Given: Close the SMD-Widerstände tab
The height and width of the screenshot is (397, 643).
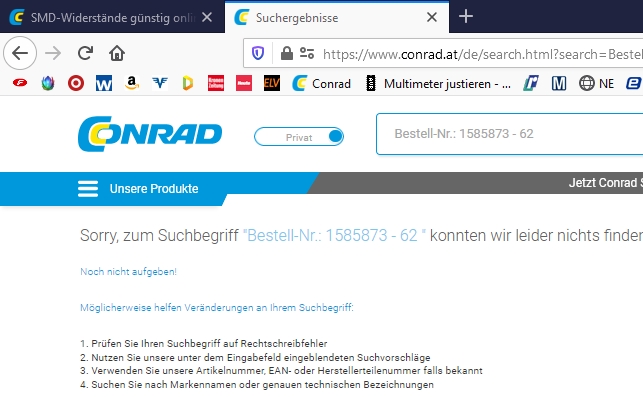Looking at the screenshot, I should pyautogui.click(x=207, y=17).
